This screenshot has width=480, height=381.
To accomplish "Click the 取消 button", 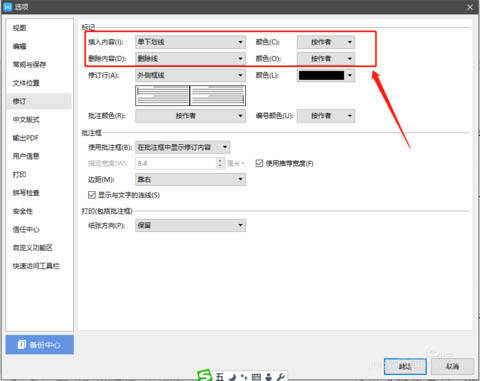I will (452, 367).
